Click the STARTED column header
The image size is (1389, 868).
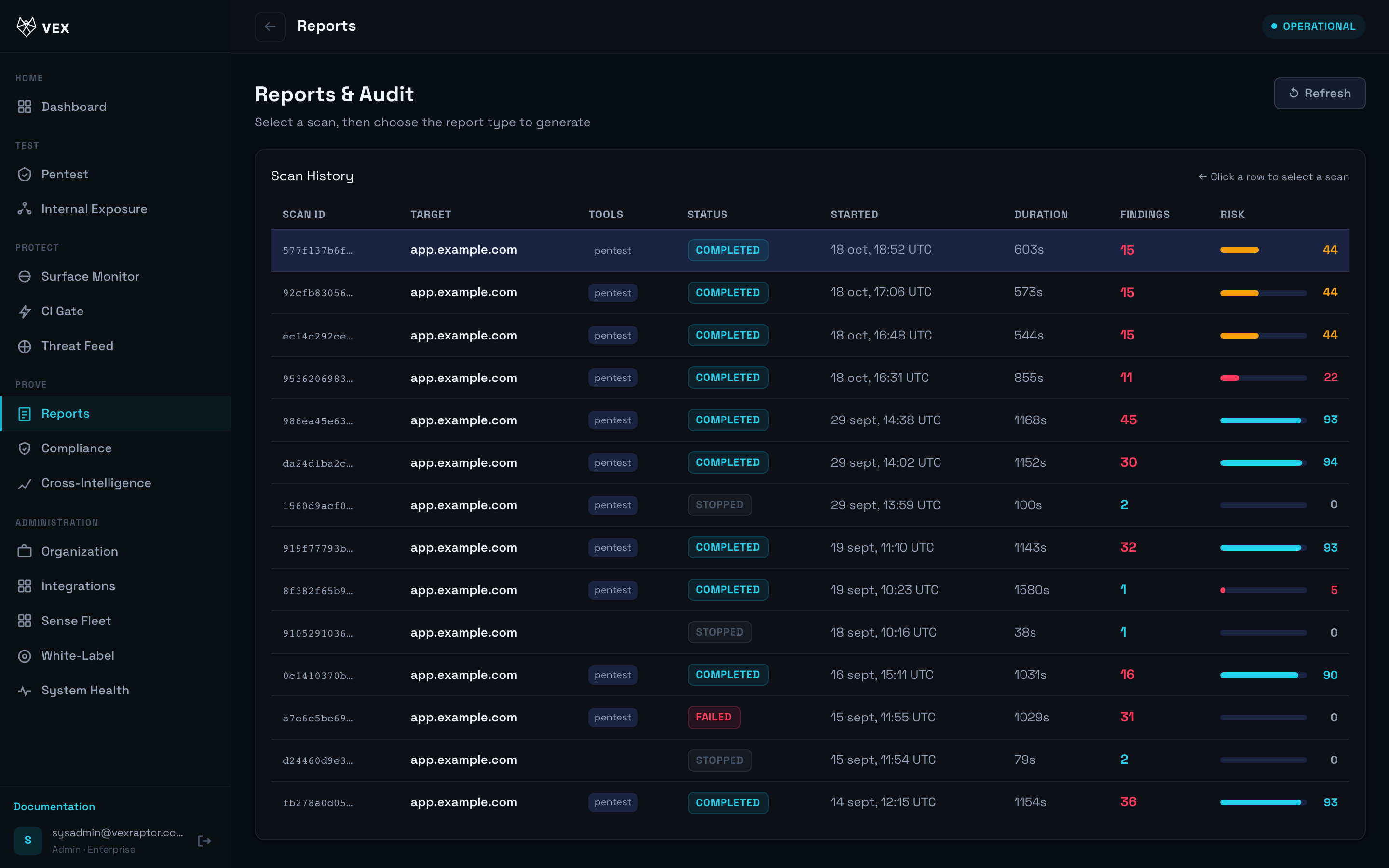click(x=854, y=214)
